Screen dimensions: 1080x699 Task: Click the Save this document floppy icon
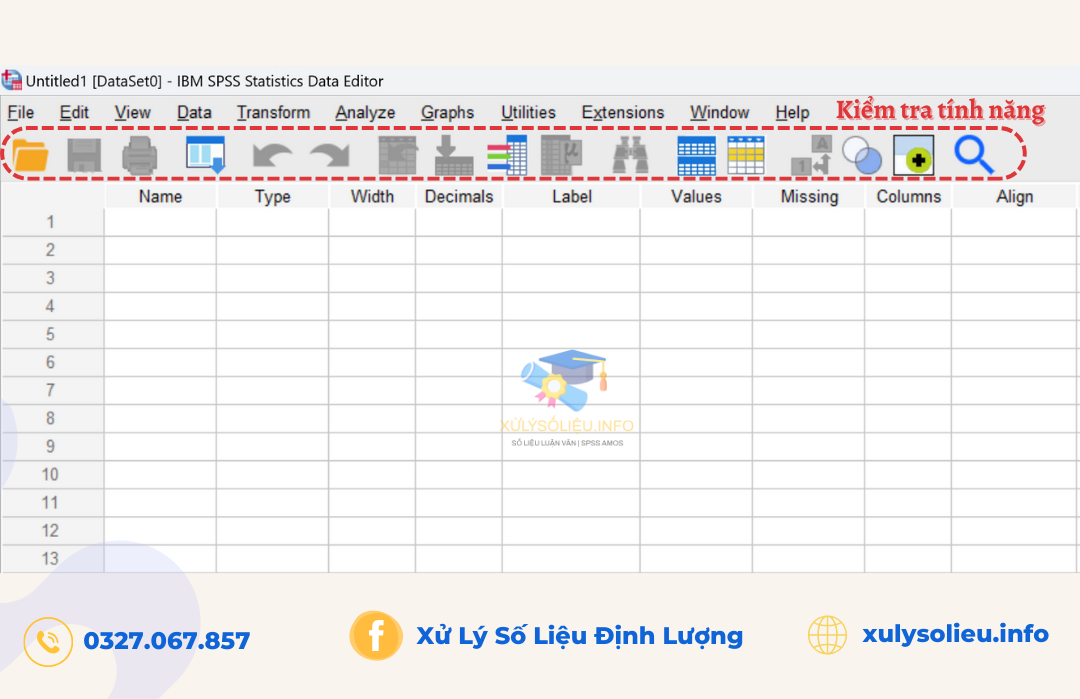point(84,155)
